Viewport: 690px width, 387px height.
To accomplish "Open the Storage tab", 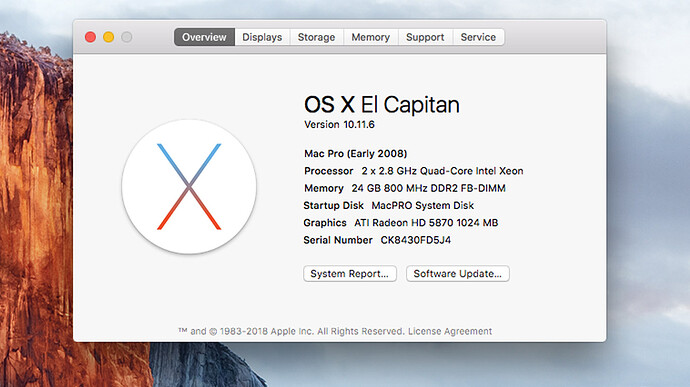I will pos(316,37).
